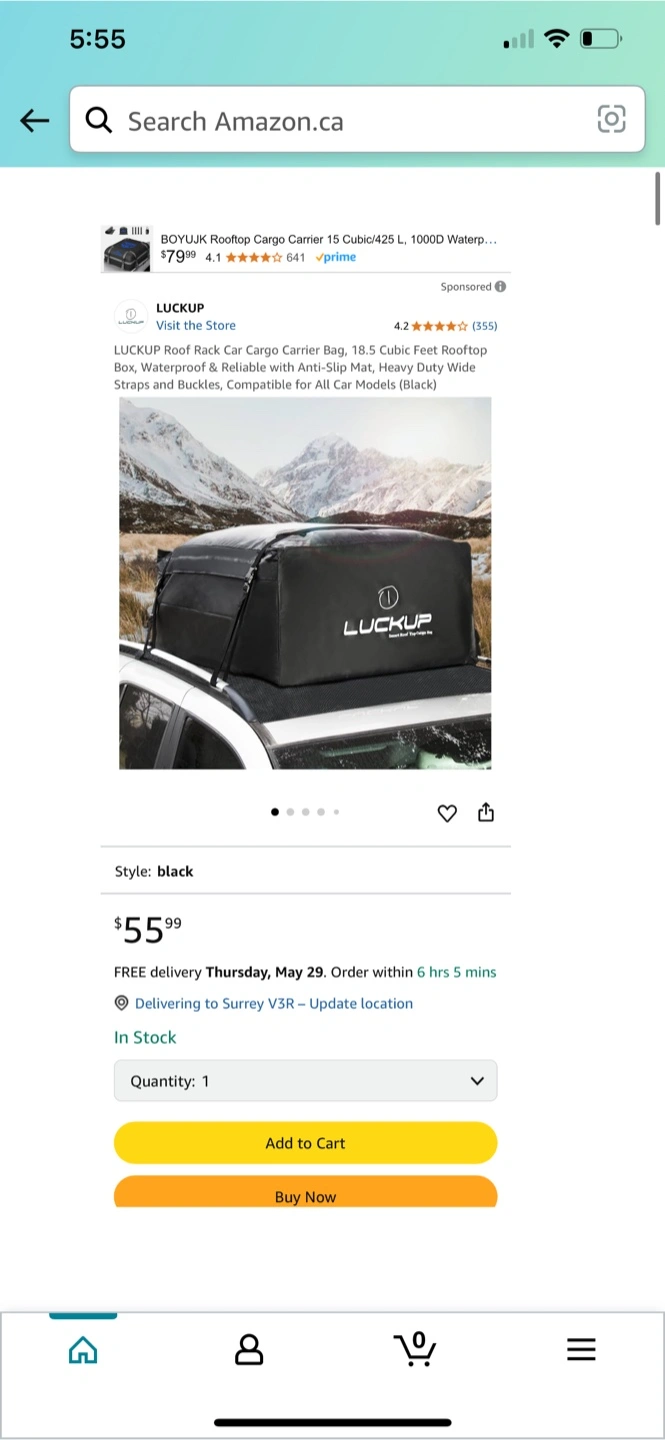Click the Add to Cart button

(305, 1143)
